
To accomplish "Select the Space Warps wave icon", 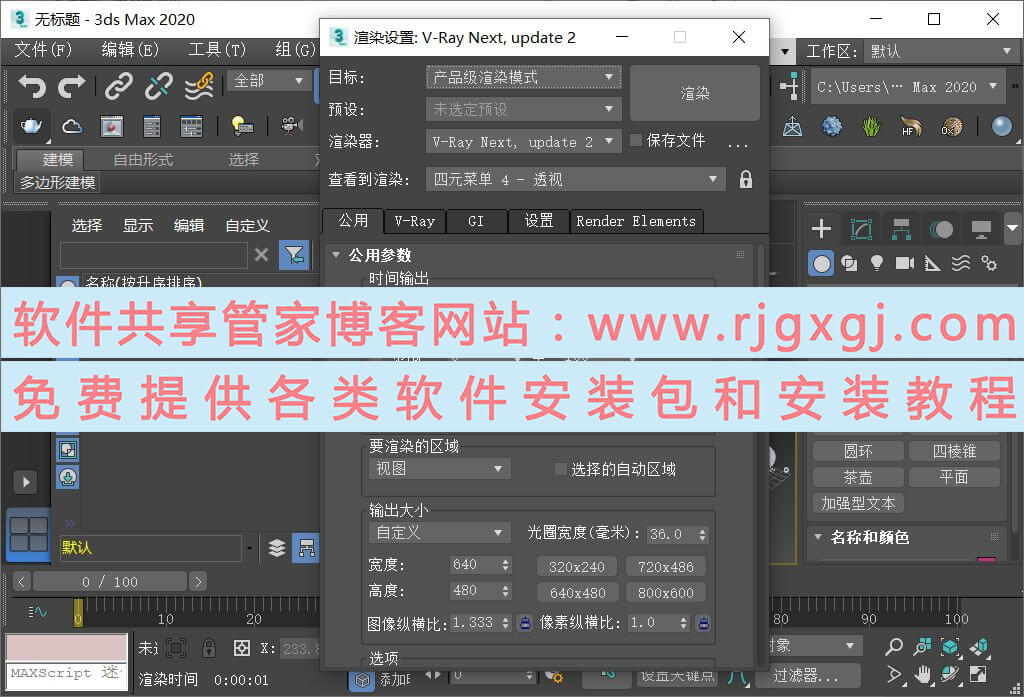I will [961, 263].
